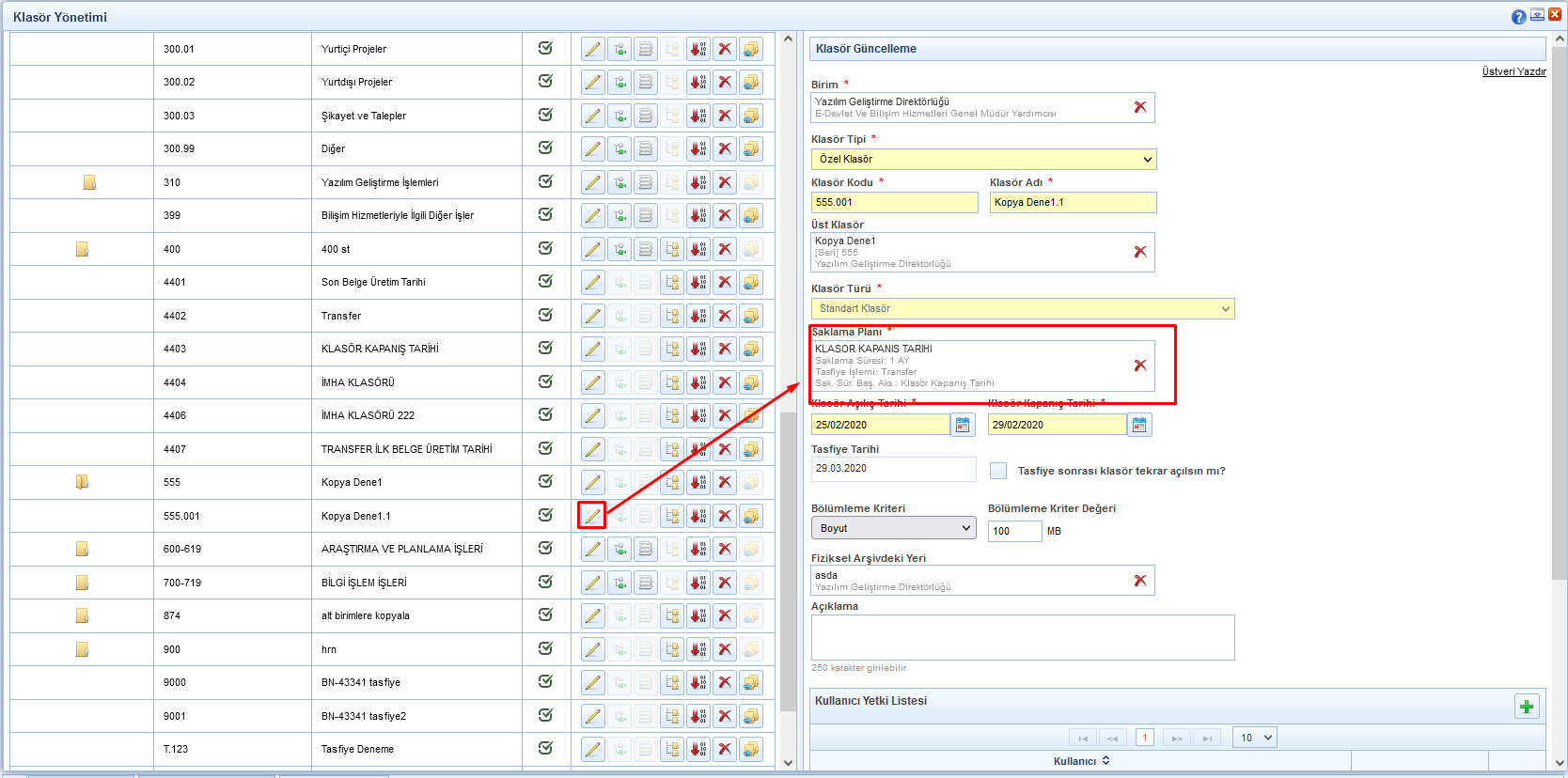Open calendar picker for Klasör Açılış Tarihi
The image size is (1568, 778).
tap(963, 426)
